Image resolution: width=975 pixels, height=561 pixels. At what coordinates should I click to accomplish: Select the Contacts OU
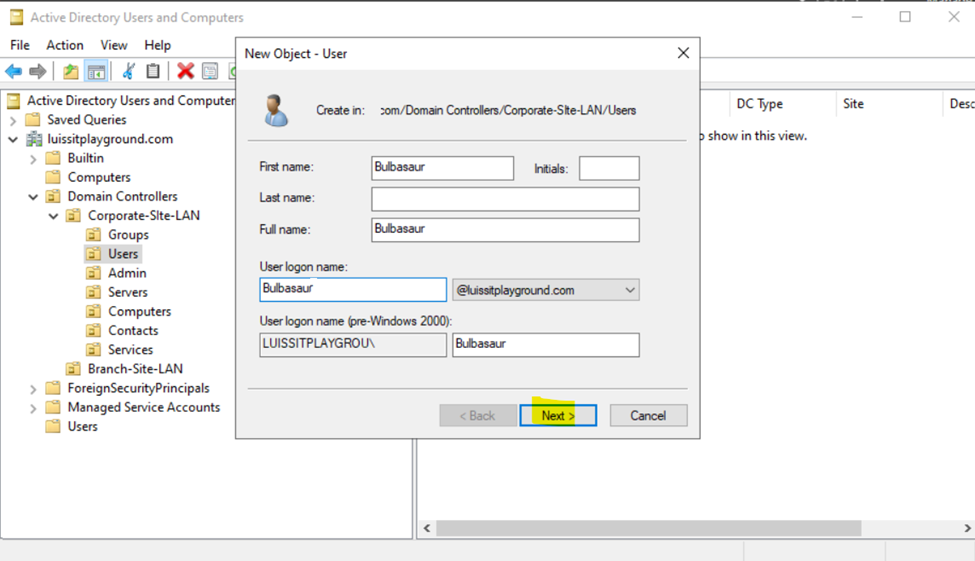coord(133,330)
